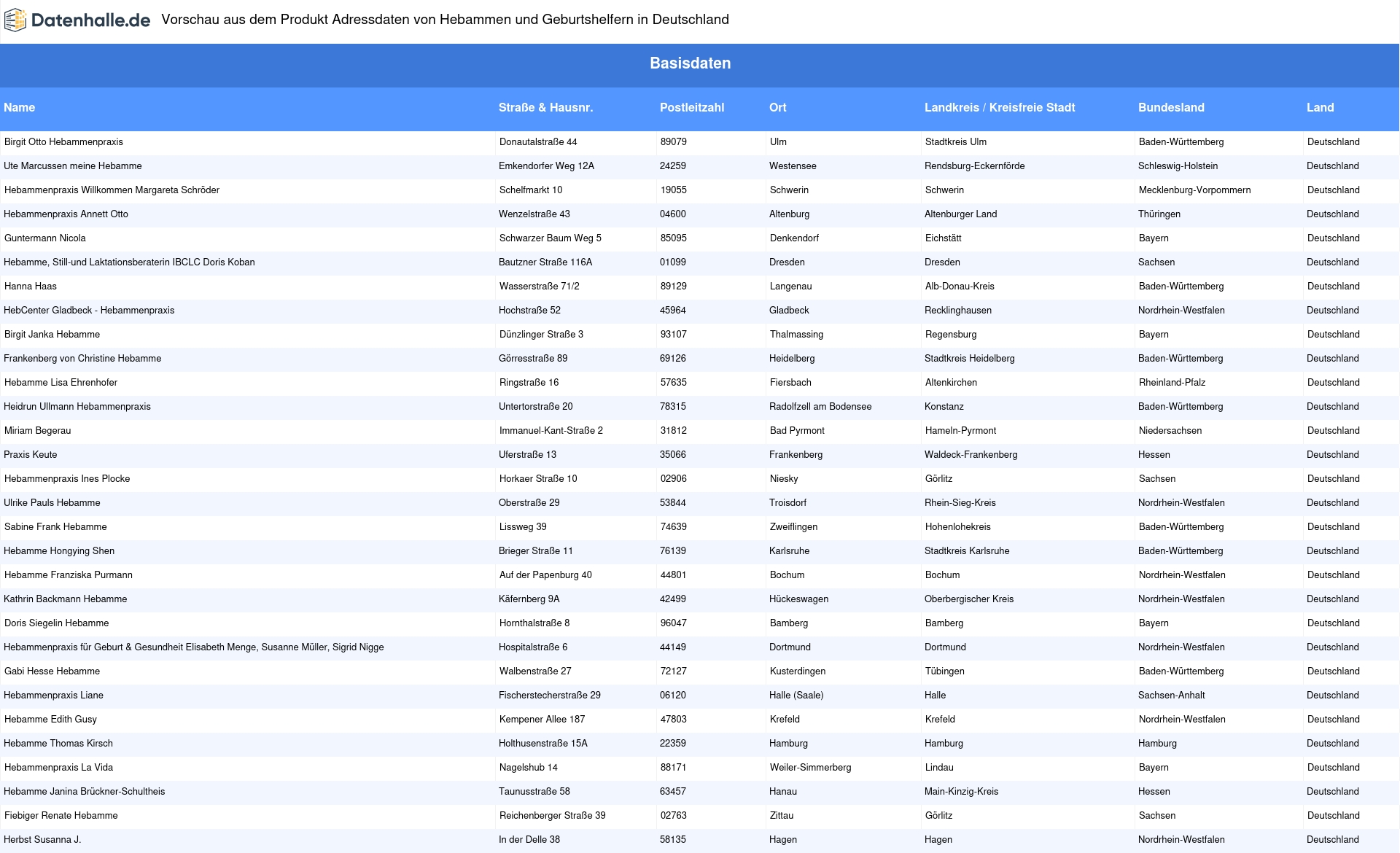Click the name Ute Marcussen meine Hebamme
Screen dimensions: 1400x853
click(73, 166)
